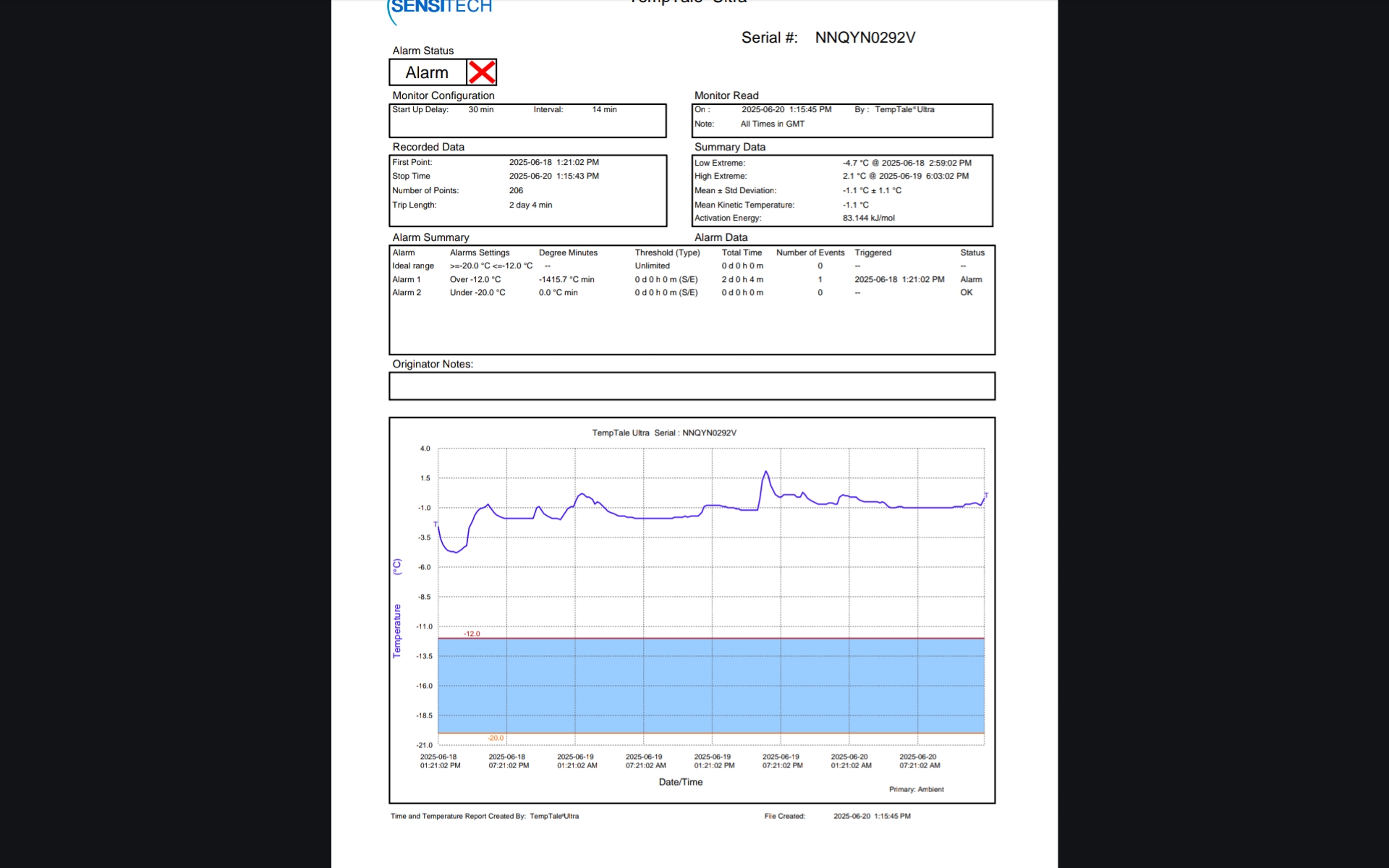The image size is (1389, 868).
Task: Click the -20.0 lower limit line label
Action: (x=496, y=738)
